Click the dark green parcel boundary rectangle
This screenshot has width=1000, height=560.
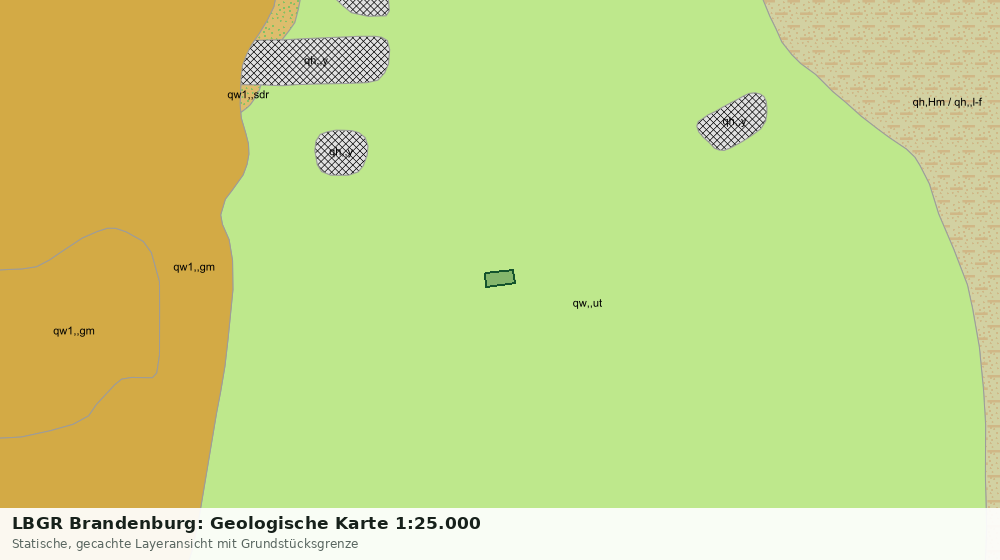499,279
